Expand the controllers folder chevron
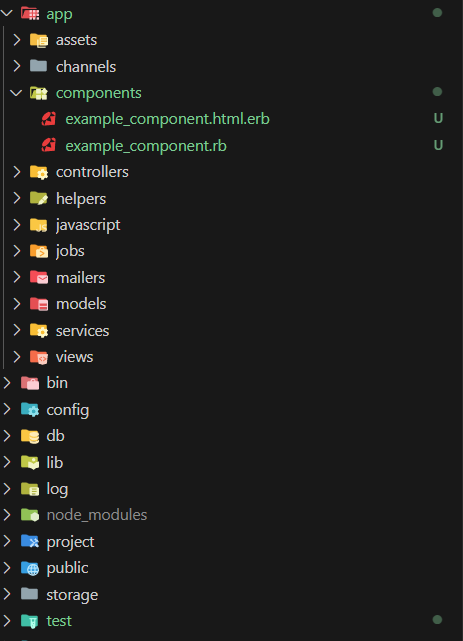 (16, 172)
